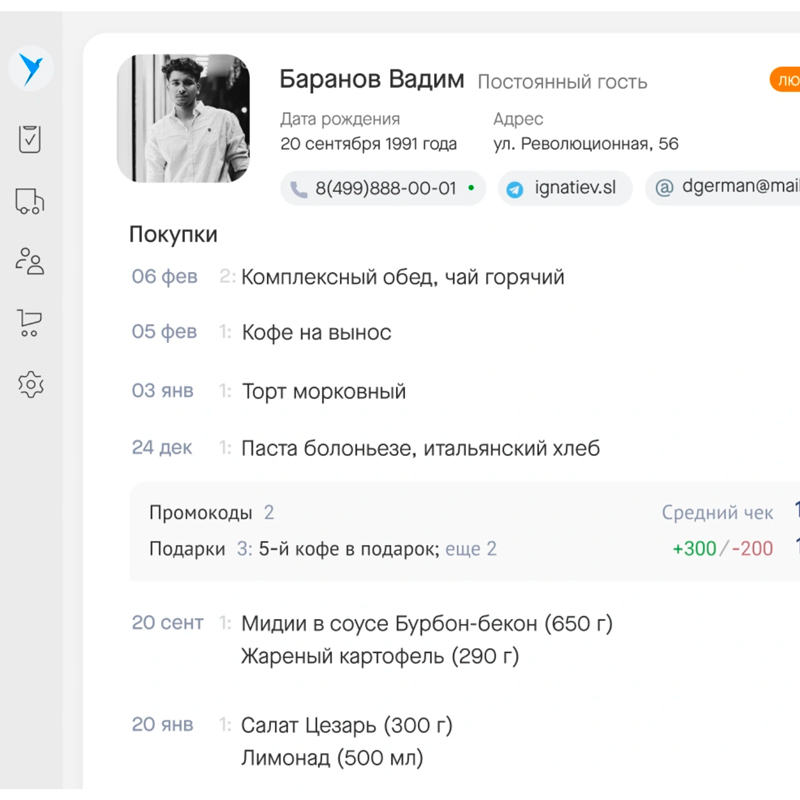Click the «Средний чек» label
Viewport: 800px width, 800px height.
717,512
